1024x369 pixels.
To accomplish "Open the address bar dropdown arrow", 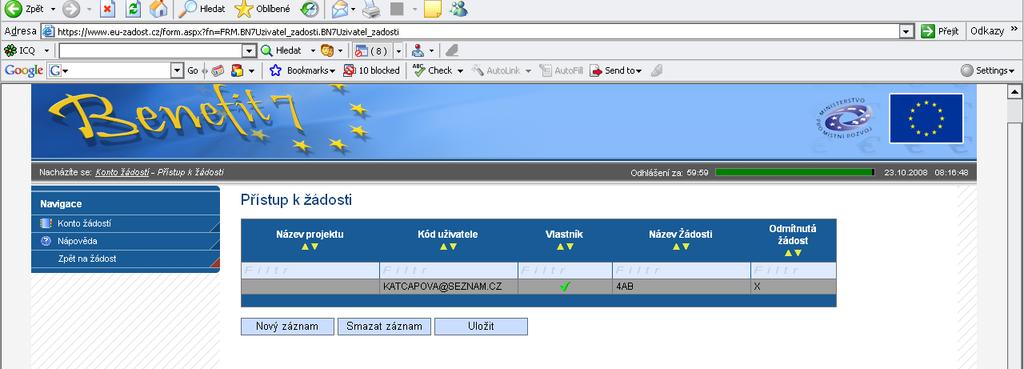I will click(906, 31).
